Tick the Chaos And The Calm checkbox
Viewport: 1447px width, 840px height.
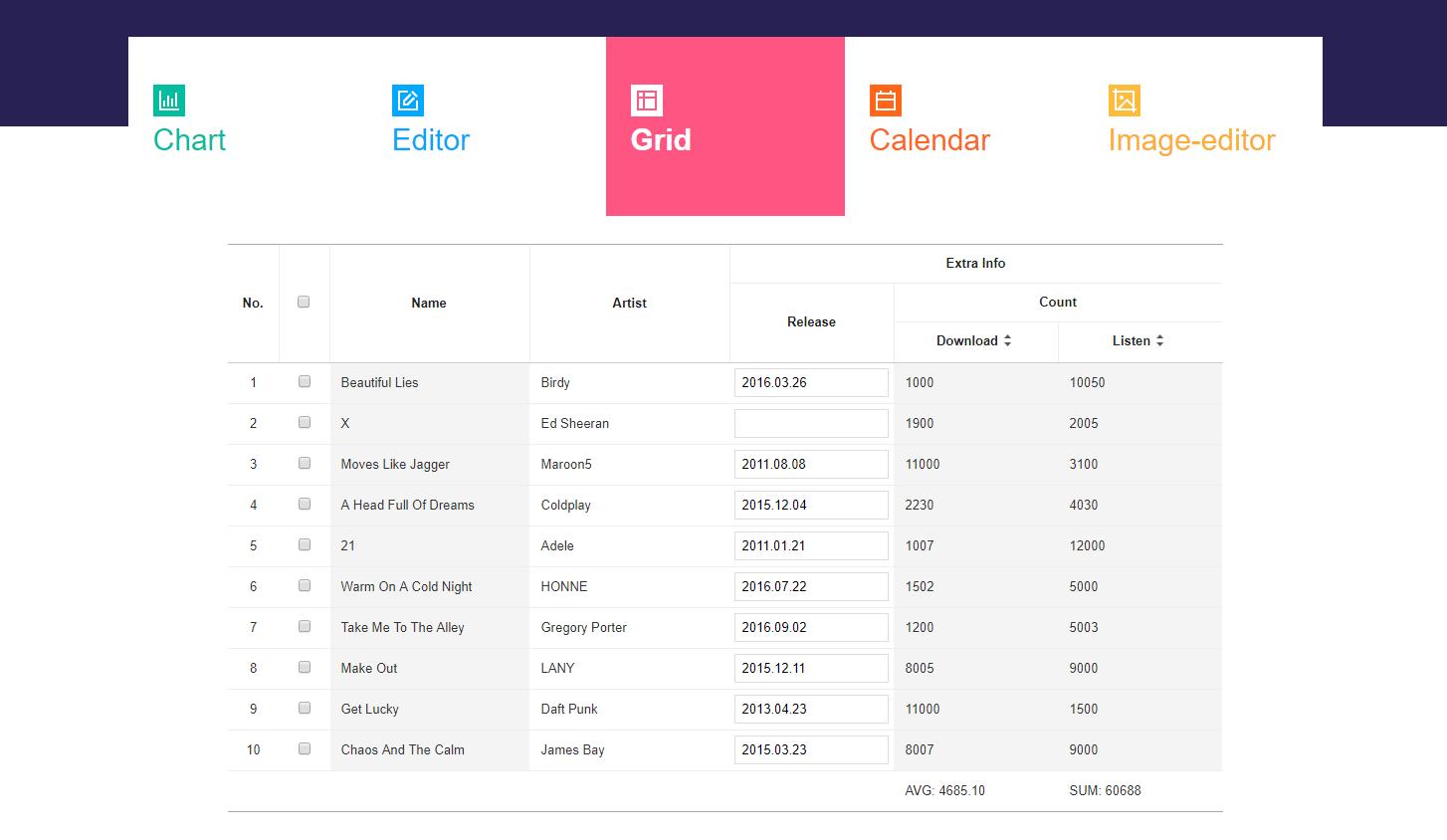pyautogui.click(x=305, y=748)
